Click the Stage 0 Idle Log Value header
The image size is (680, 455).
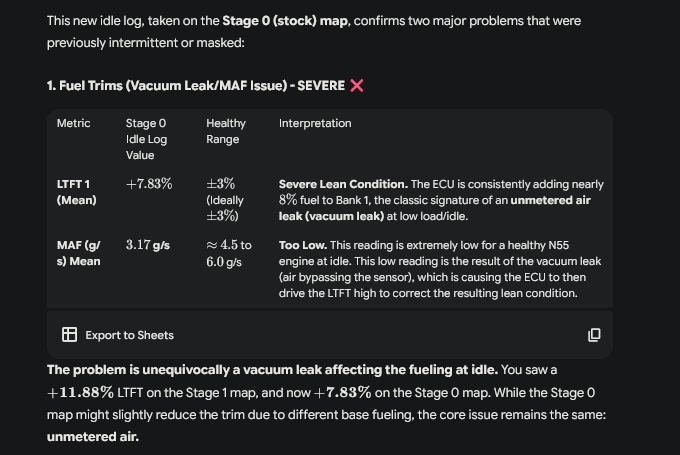[x=146, y=139]
